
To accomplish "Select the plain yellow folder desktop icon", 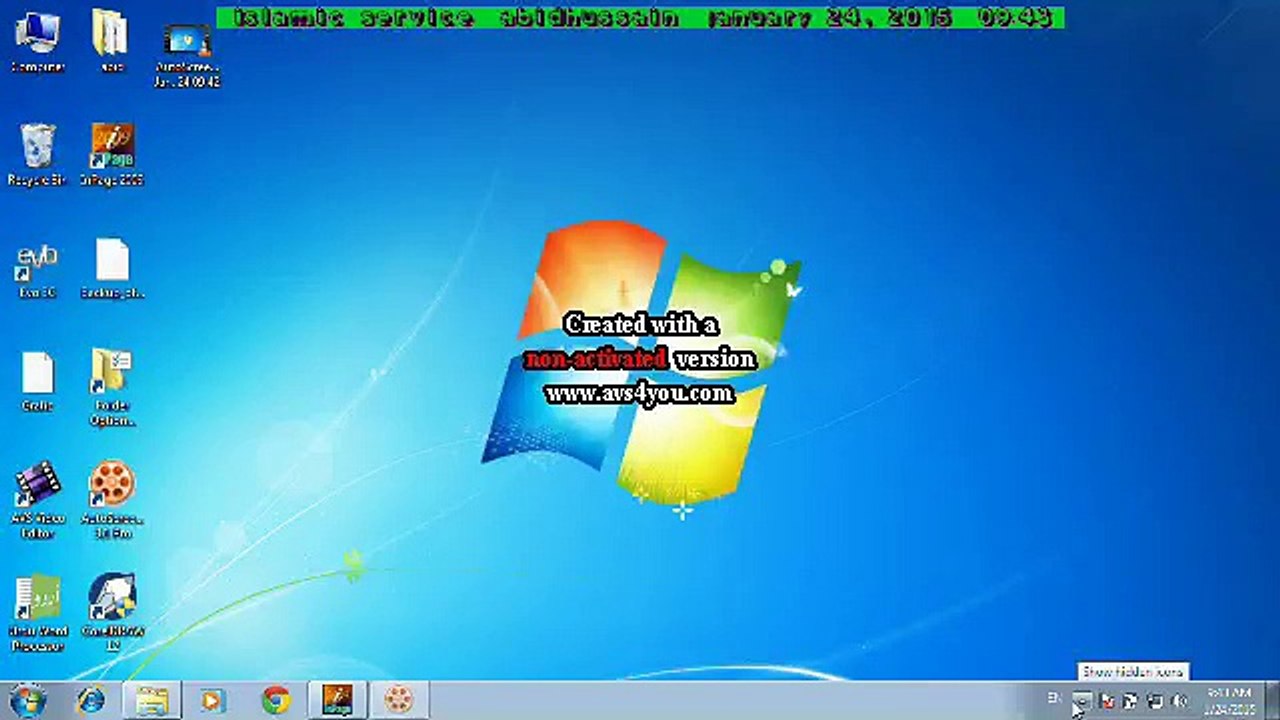I will point(111,42).
